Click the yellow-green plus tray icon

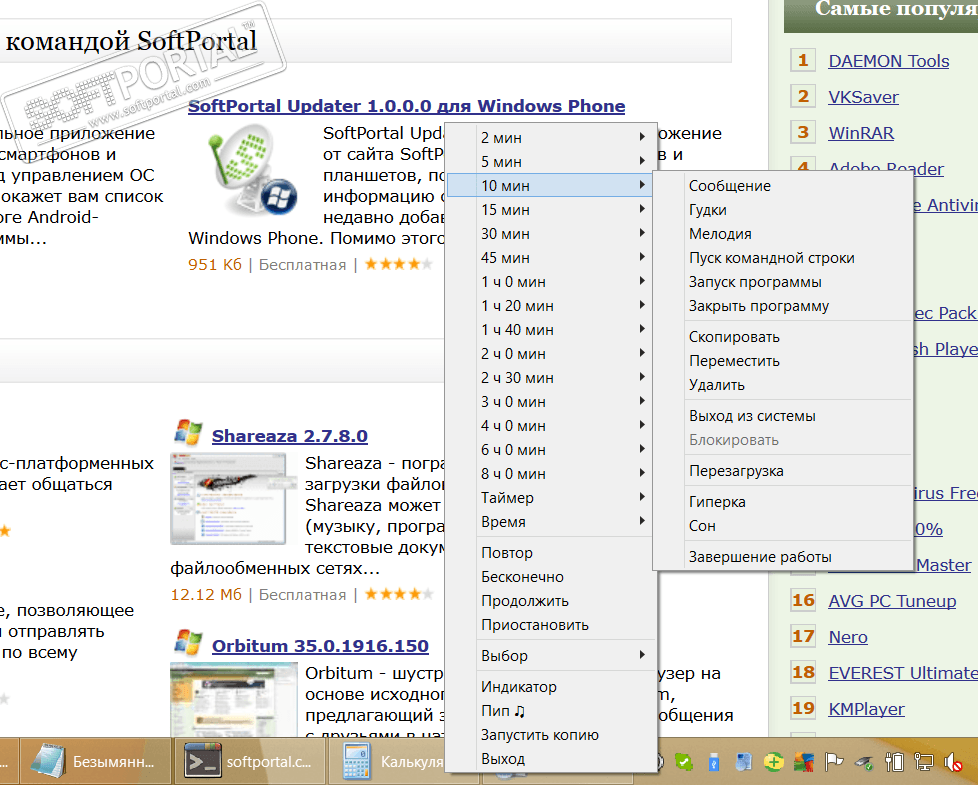773,761
